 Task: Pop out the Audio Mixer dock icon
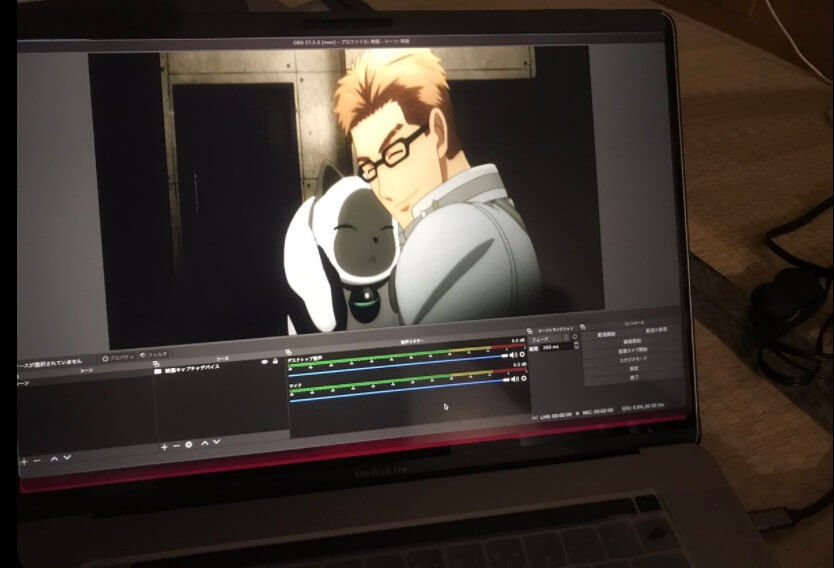(288, 352)
